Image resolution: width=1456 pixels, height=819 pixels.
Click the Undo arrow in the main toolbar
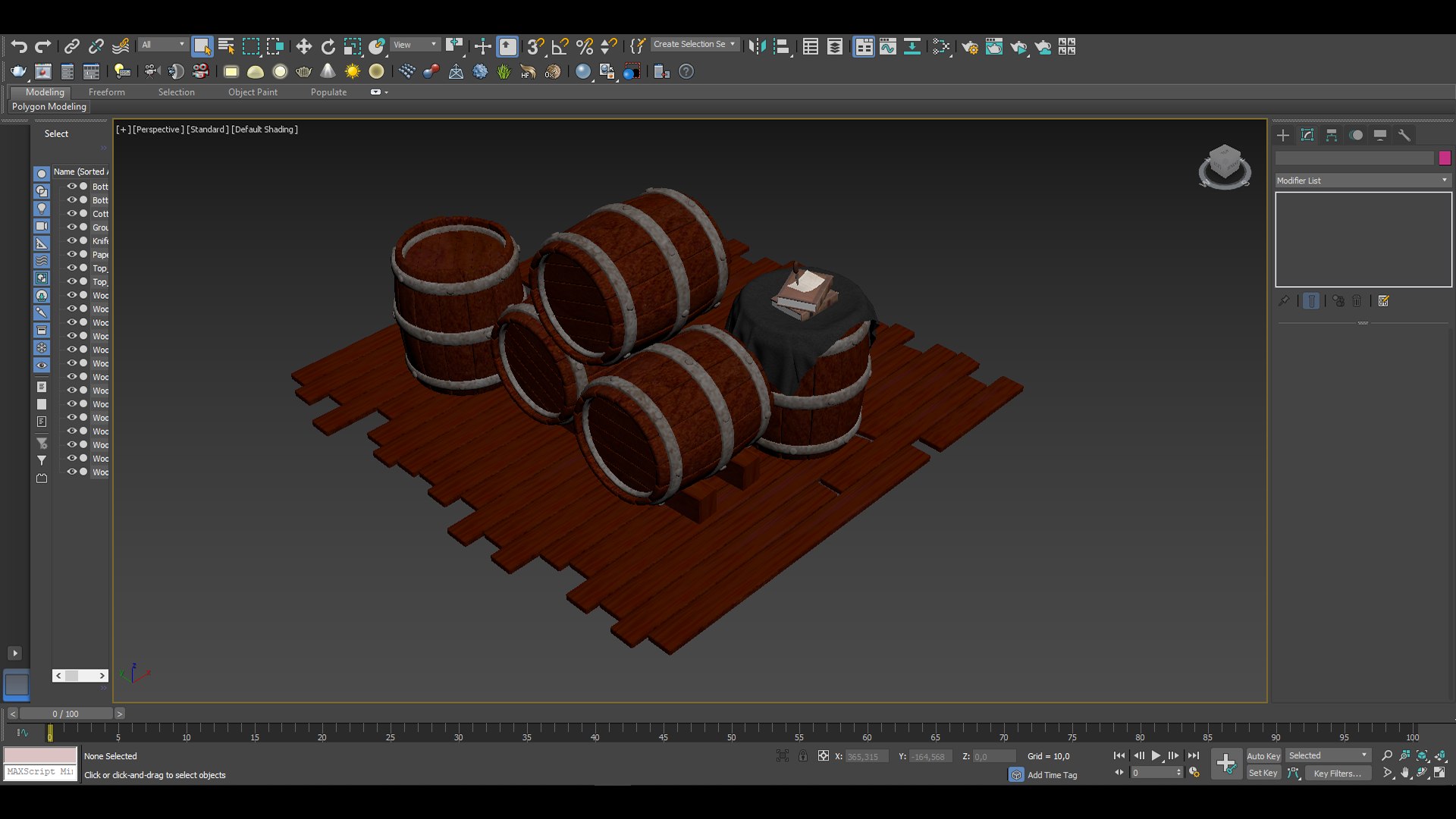(x=19, y=46)
